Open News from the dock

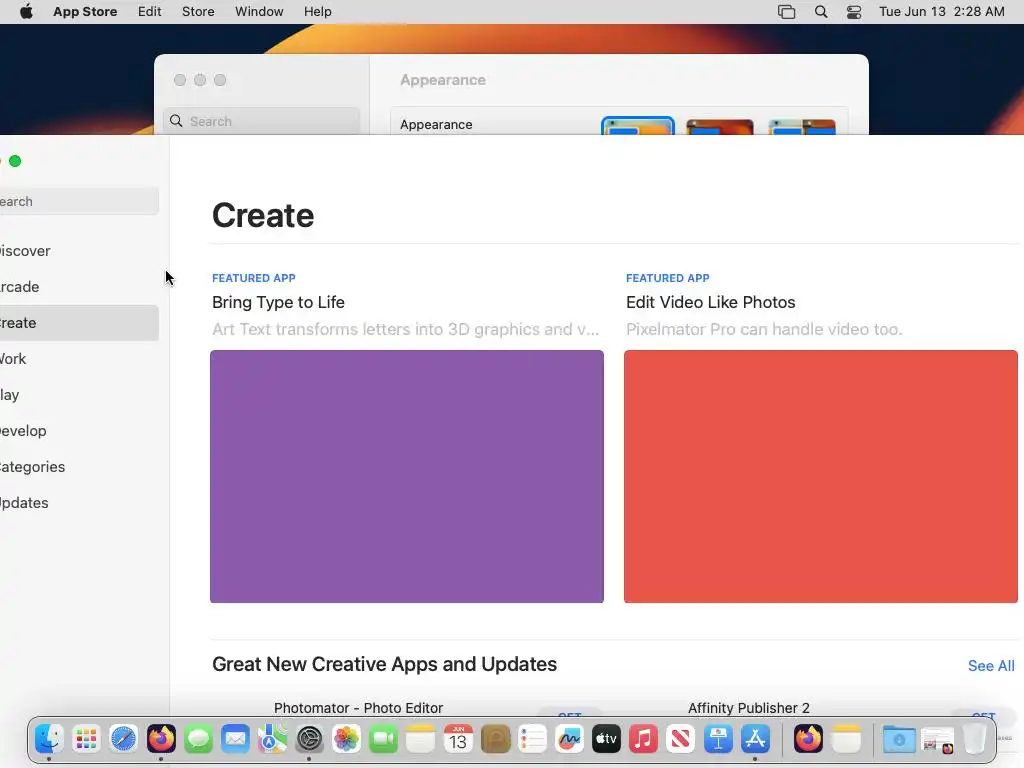(x=680, y=739)
